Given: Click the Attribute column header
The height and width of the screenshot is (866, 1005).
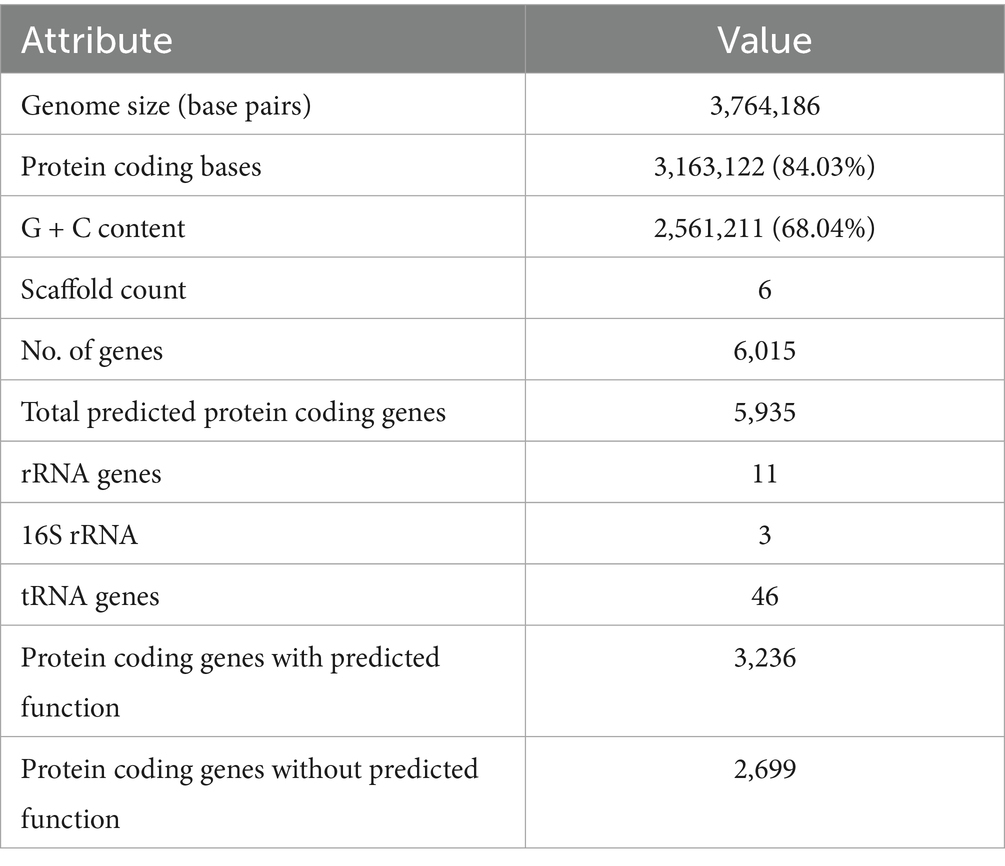Looking at the screenshot, I should [x=97, y=39].
